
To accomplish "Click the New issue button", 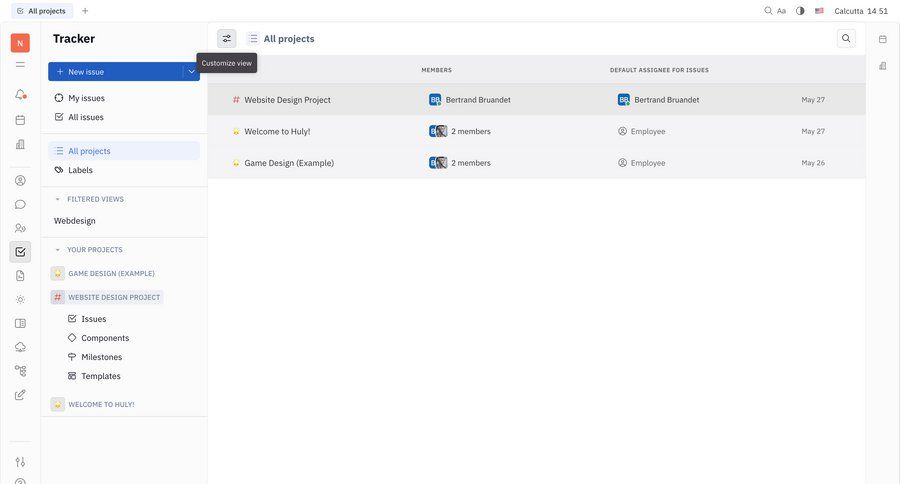I will click(115, 72).
